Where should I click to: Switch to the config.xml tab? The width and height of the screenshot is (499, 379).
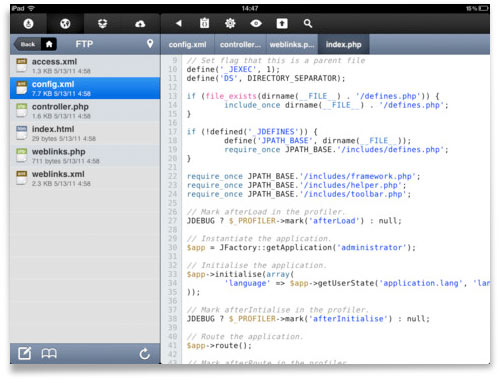click(x=187, y=44)
